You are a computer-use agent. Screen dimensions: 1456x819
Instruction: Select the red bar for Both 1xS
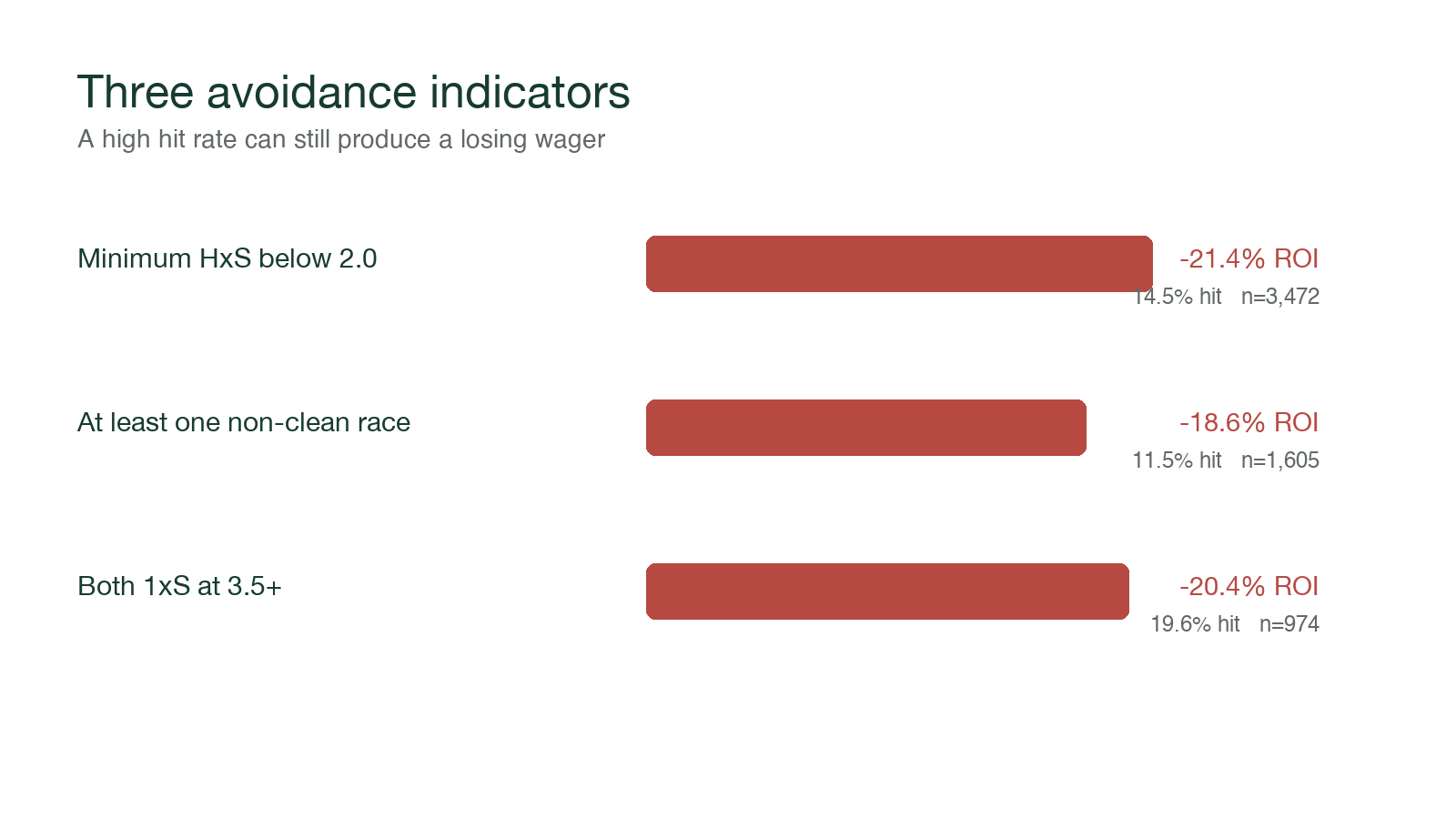pos(887,591)
